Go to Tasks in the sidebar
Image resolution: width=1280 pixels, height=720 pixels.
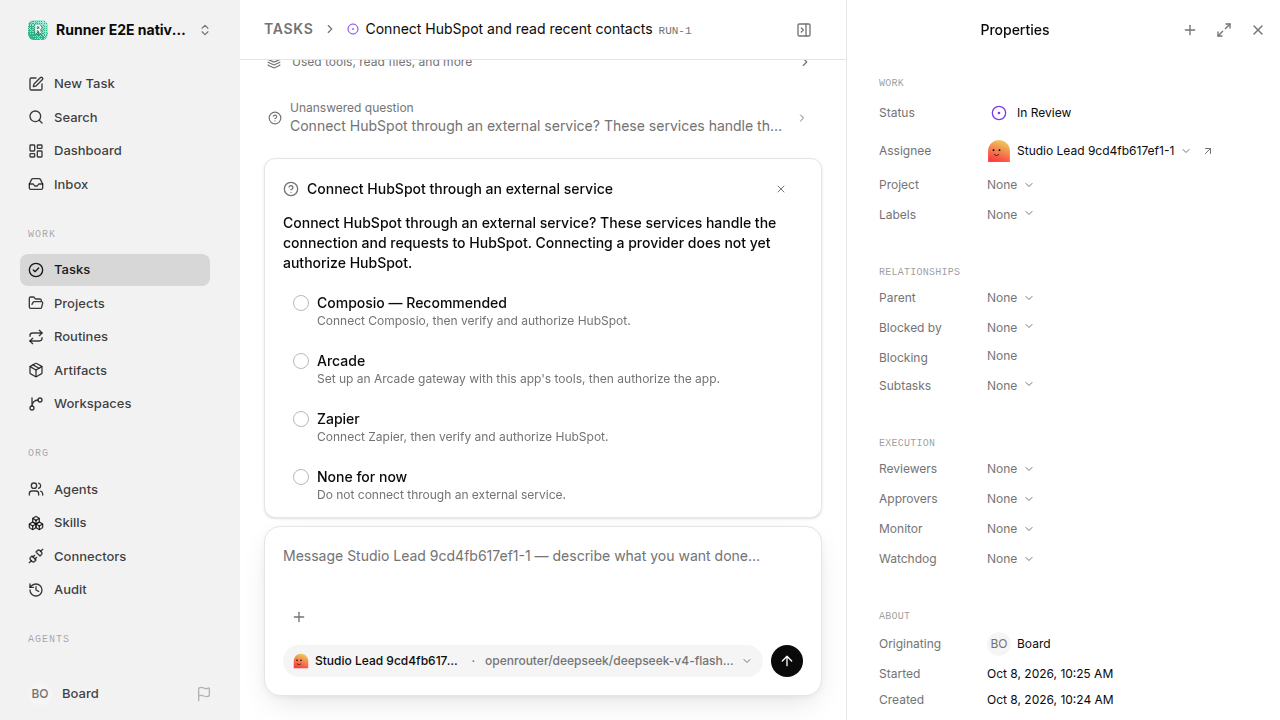point(115,270)
